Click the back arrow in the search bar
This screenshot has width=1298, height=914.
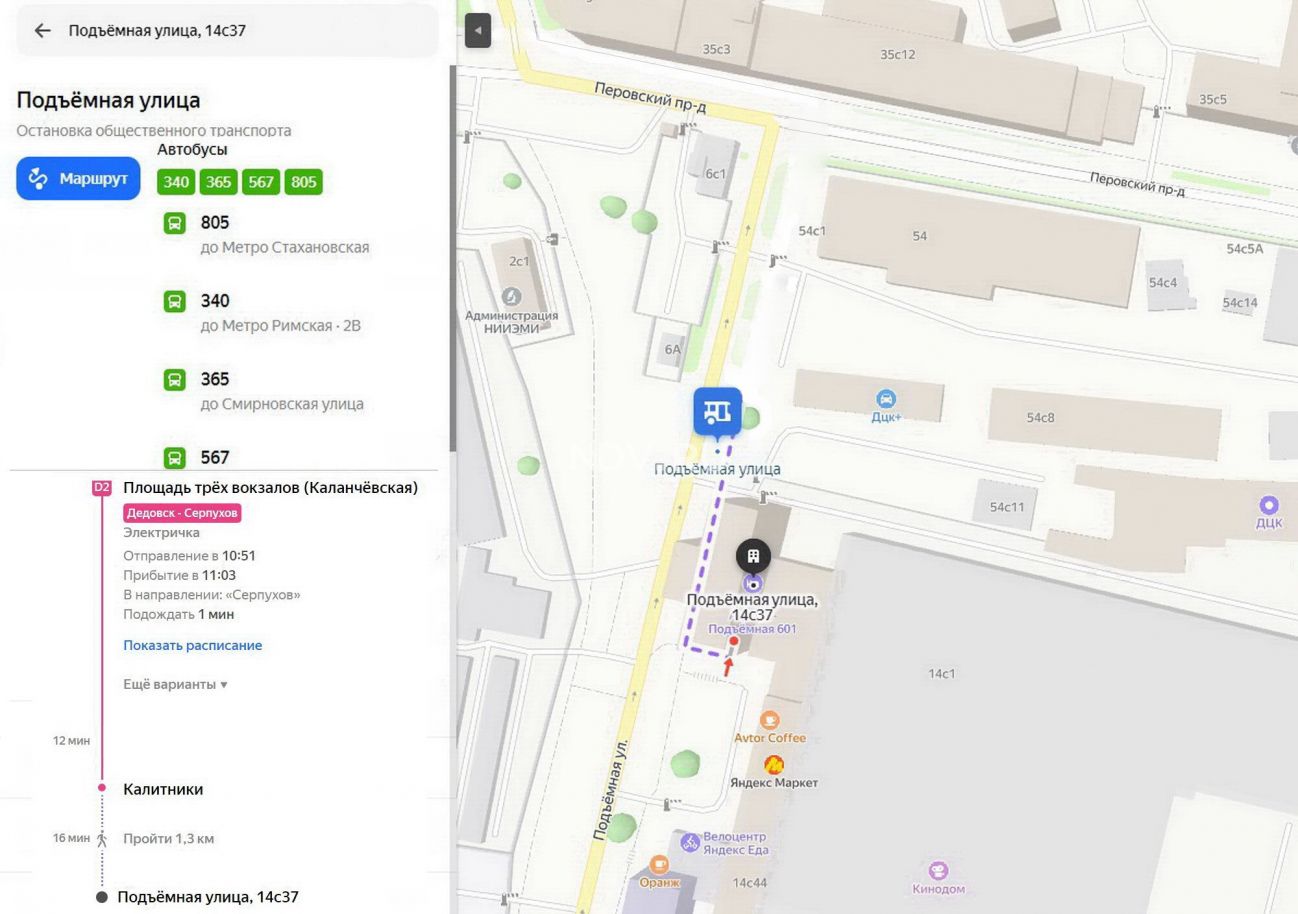coord(42,31)
